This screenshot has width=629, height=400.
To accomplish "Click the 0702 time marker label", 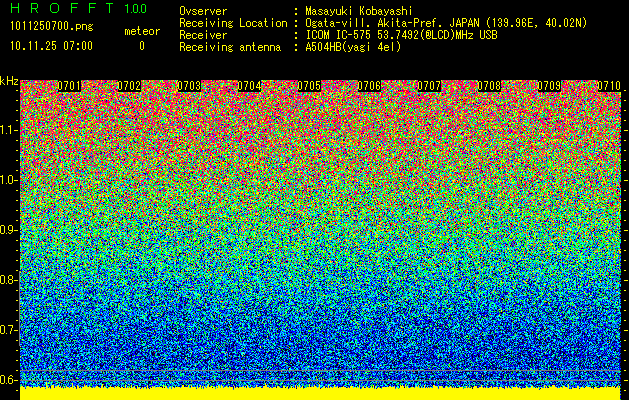I will [x=129, y=86].
